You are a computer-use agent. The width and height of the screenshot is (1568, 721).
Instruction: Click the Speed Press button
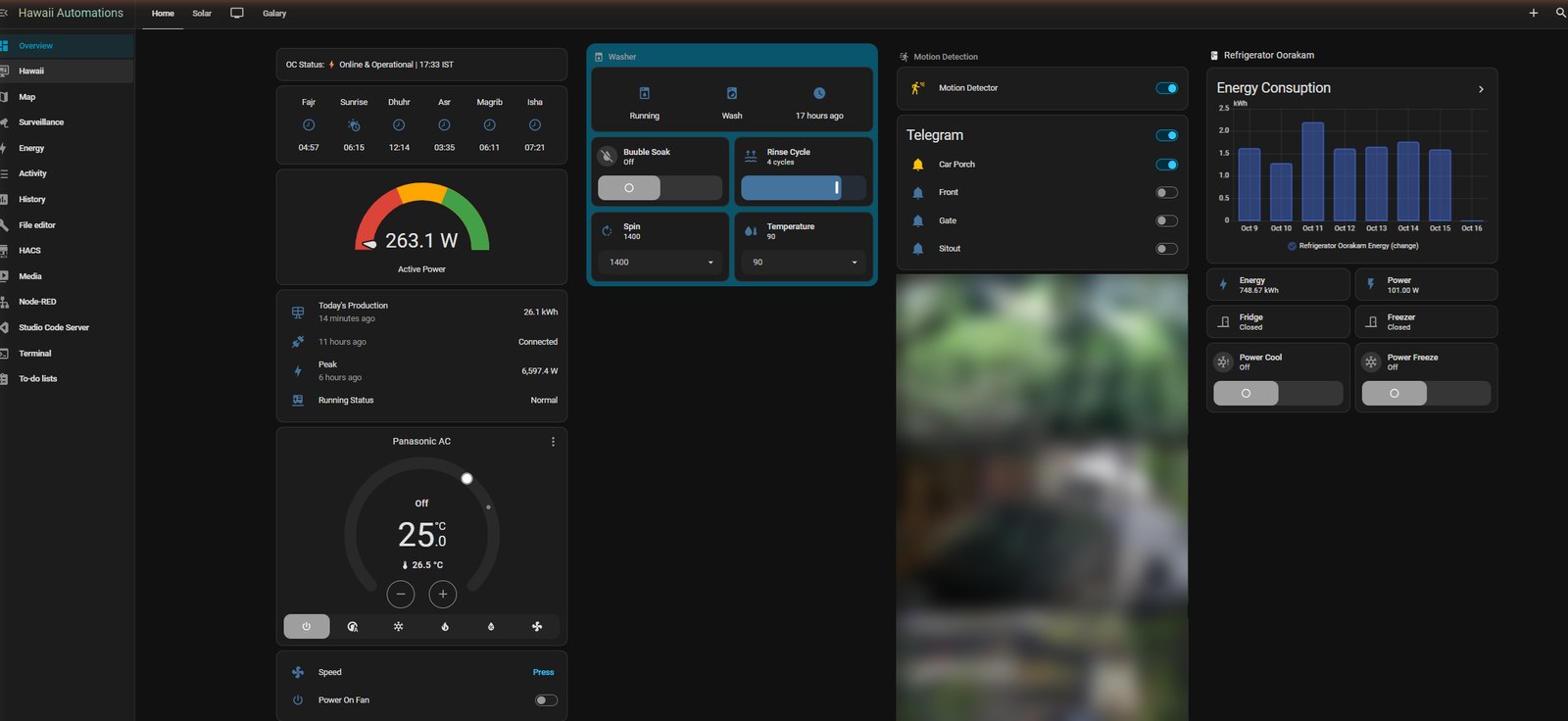[x=543, y=673]
